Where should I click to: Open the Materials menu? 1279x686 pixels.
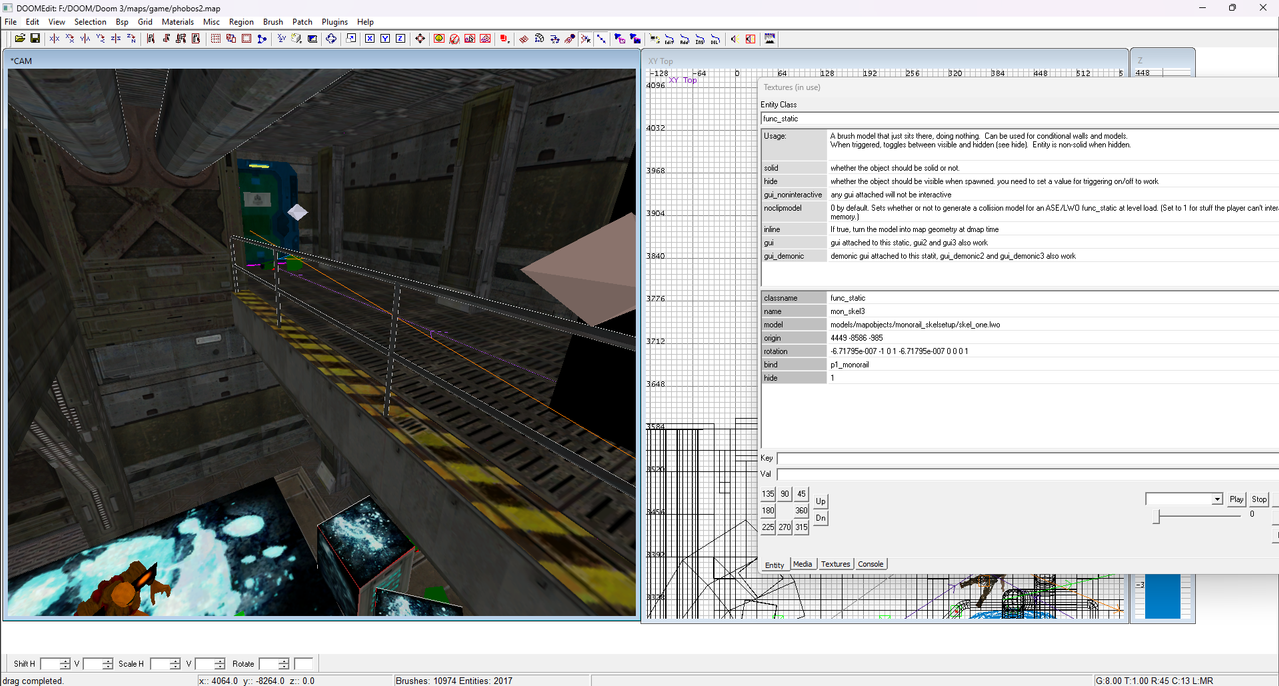tap(178, 22)
